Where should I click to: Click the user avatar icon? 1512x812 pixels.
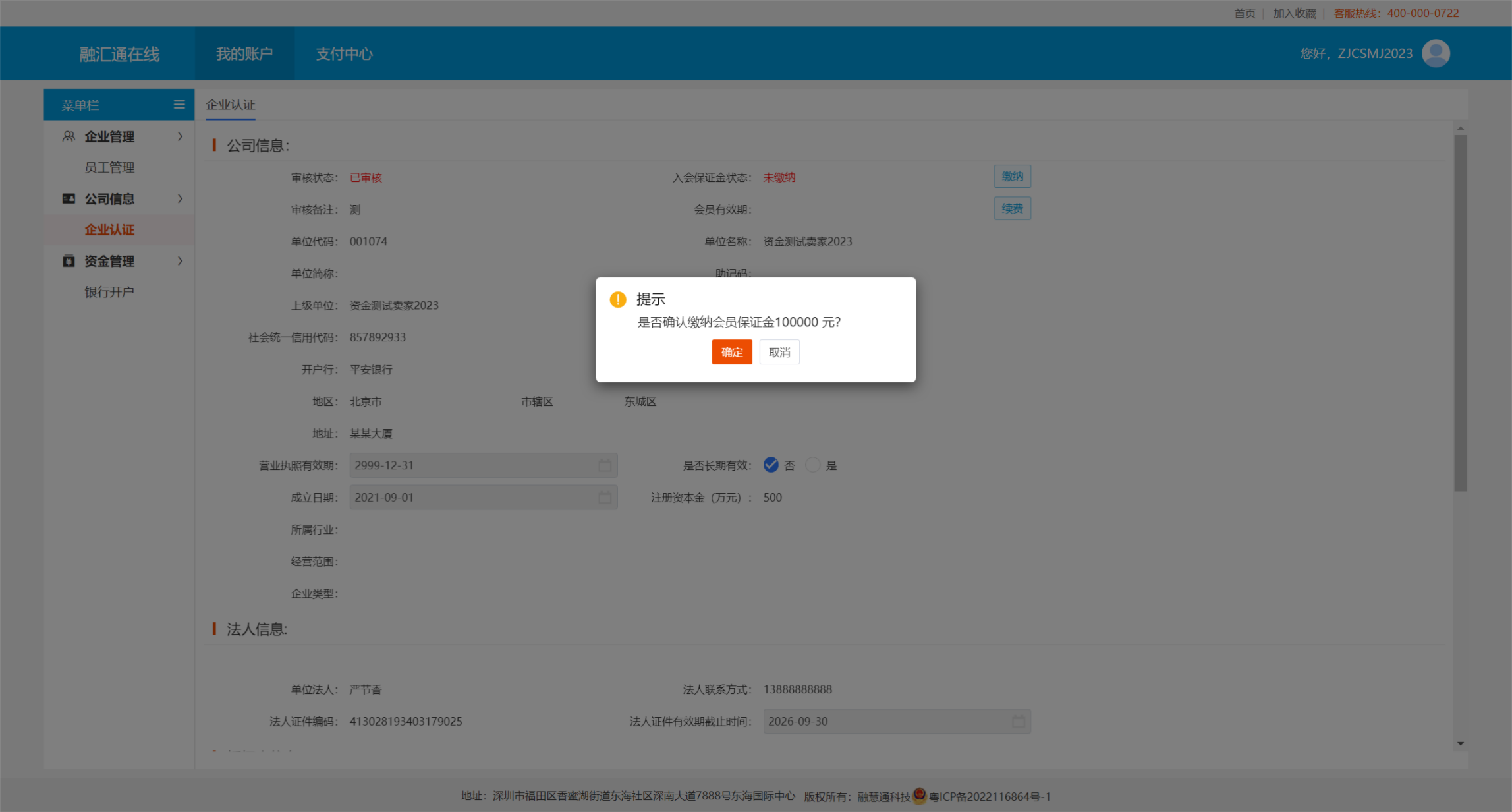tap(1435, 53)
